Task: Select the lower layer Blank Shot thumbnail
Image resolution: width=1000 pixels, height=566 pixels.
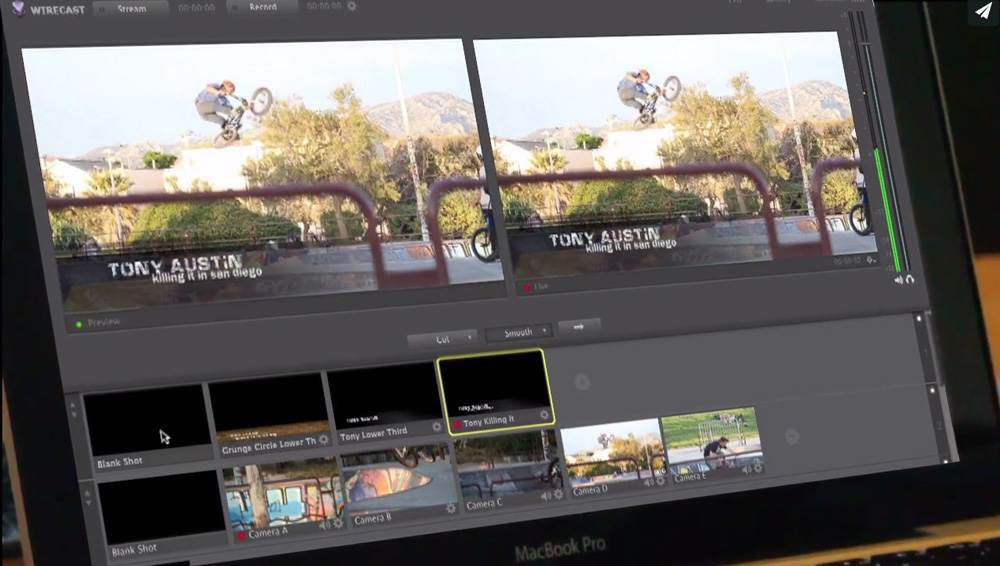Action: pyautogui.click(x=163, y=516)
